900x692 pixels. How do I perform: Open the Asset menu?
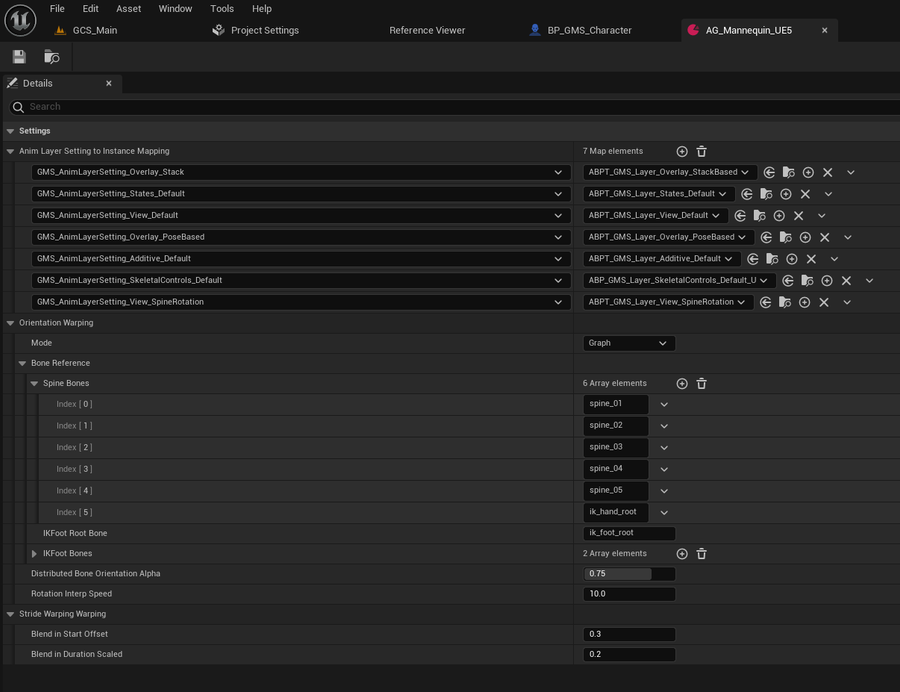coord(129,9)
